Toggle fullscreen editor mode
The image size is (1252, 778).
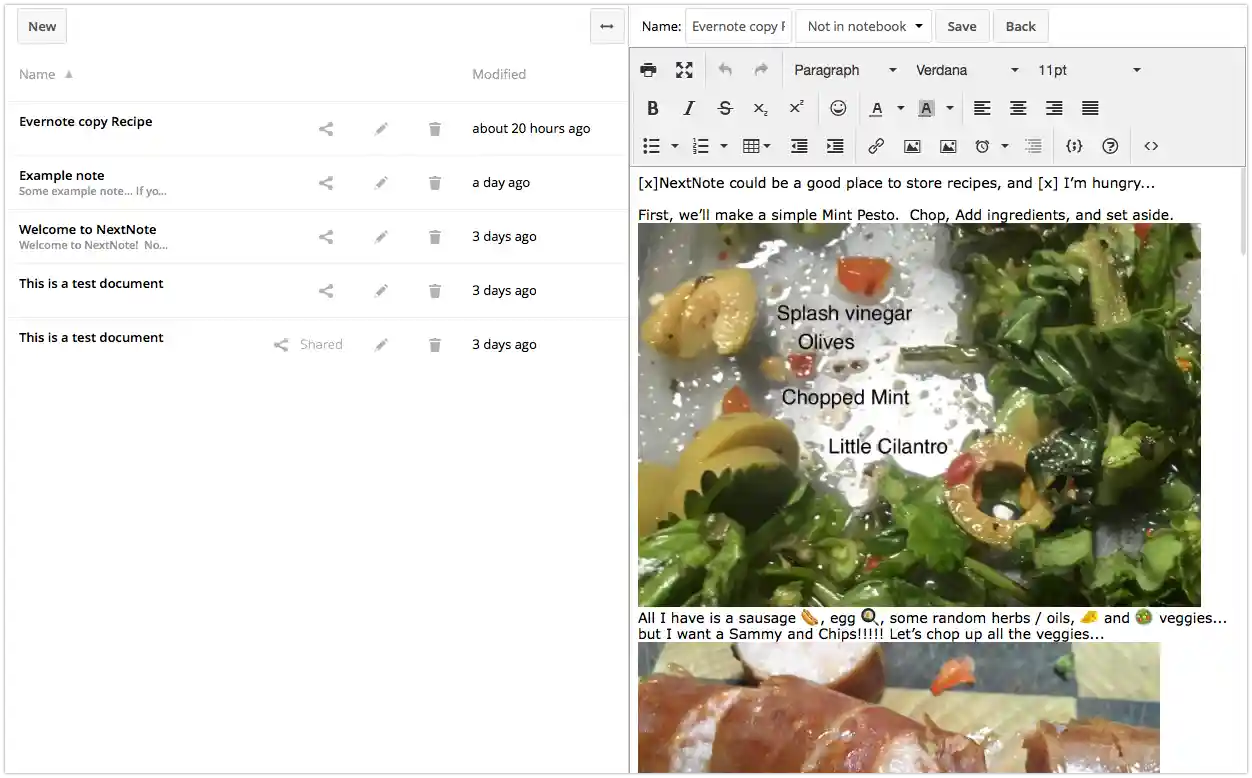pyautogui.click(x=684, y=70)
